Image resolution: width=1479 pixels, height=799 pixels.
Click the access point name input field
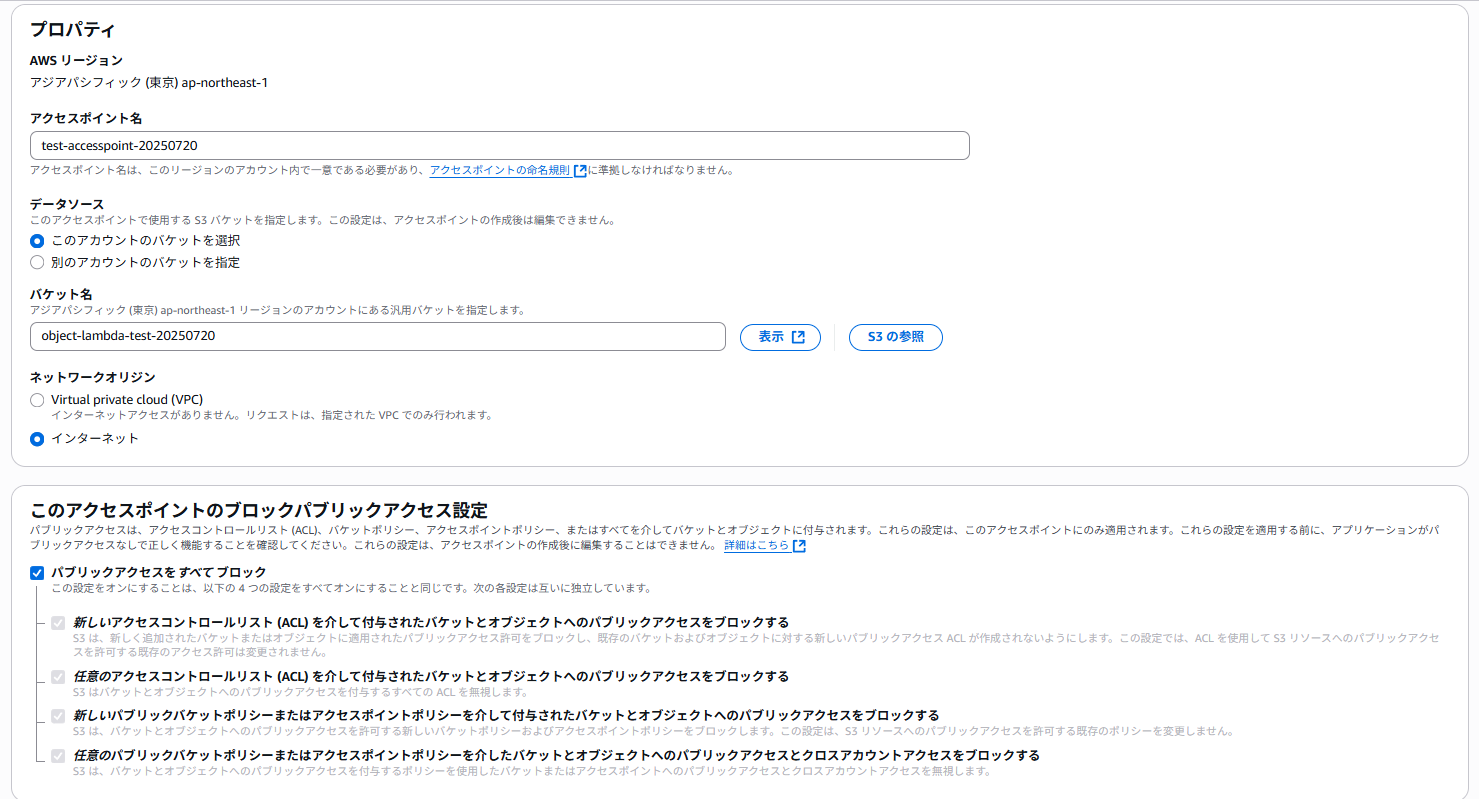500,145
